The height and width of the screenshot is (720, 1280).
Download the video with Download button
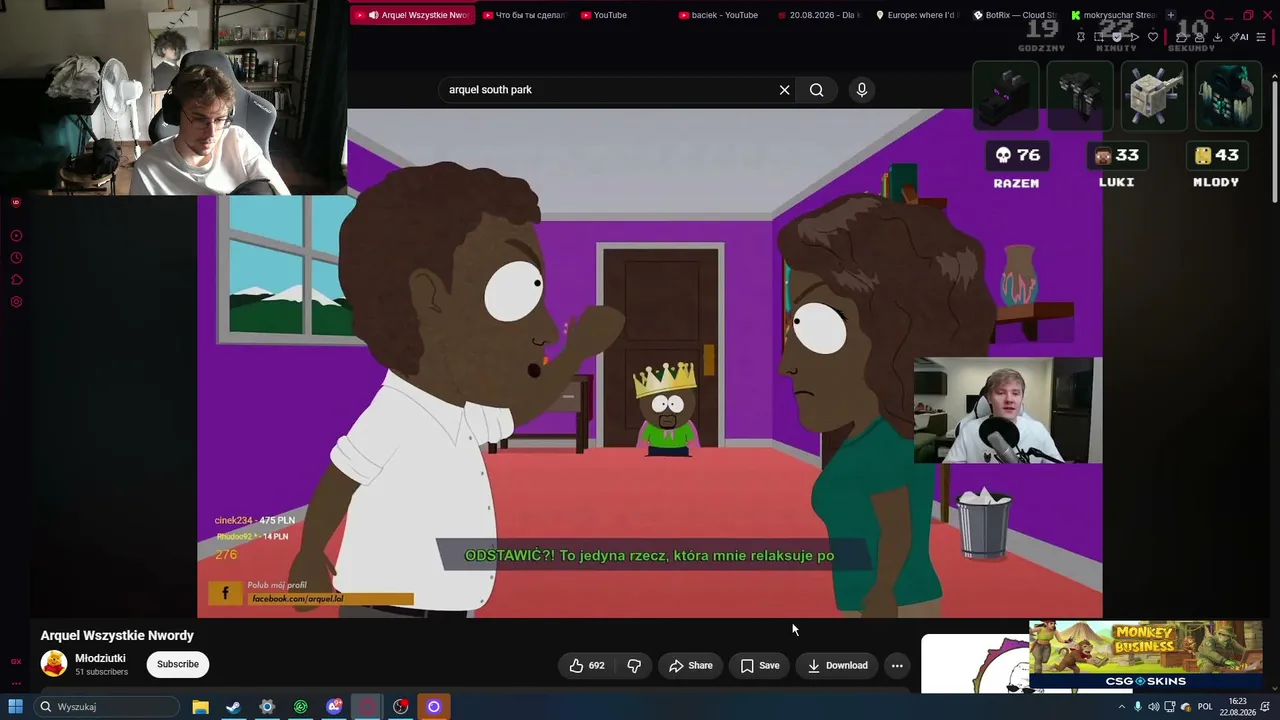click(x=838, y=666)
